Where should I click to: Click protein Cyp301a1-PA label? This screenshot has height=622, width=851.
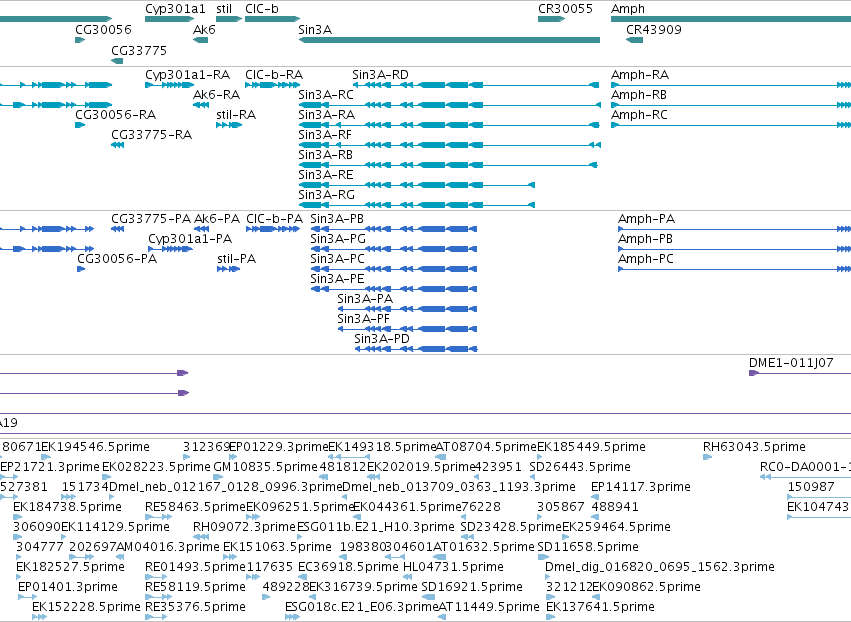tap(190, 239)
